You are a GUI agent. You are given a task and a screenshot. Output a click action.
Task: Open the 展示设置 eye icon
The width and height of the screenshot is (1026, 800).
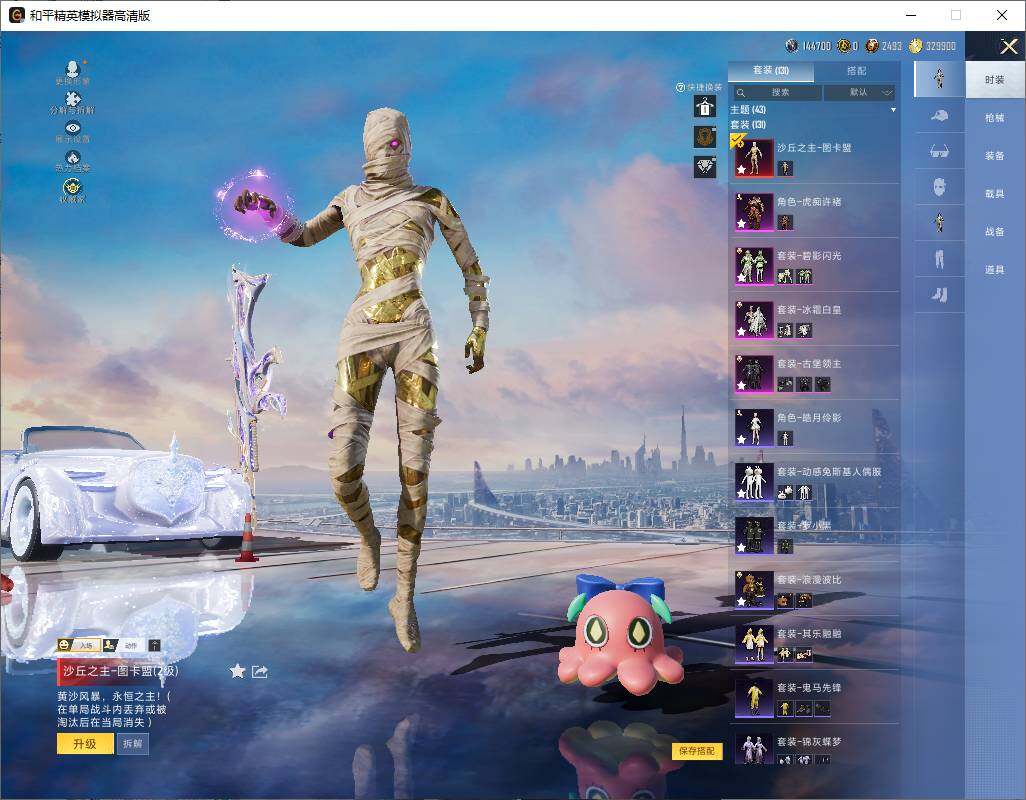tap(73, 128)
